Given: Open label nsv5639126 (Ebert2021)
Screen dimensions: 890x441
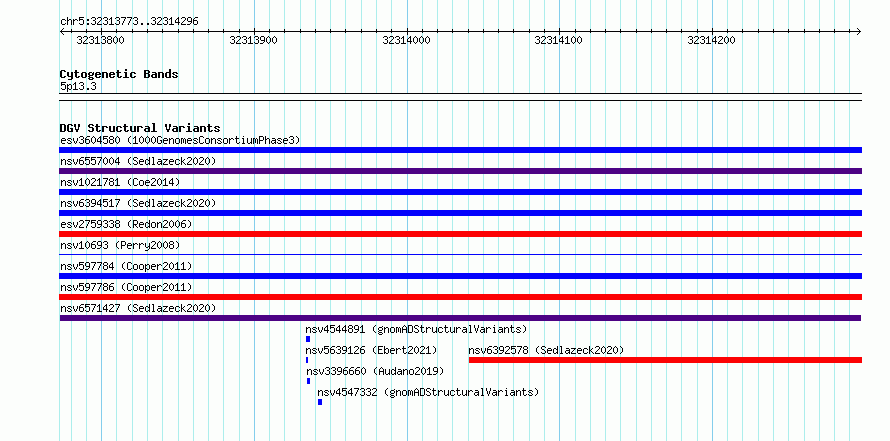Looking at the screenshot, I should tap(371, 350).
